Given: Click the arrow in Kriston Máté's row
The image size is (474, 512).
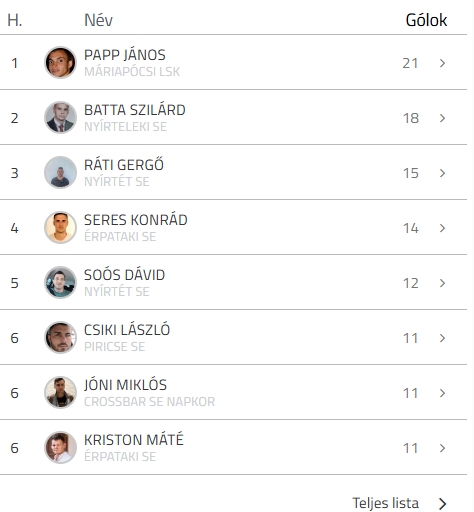Looking at the screenshot, I should click(x=442, y=448).
